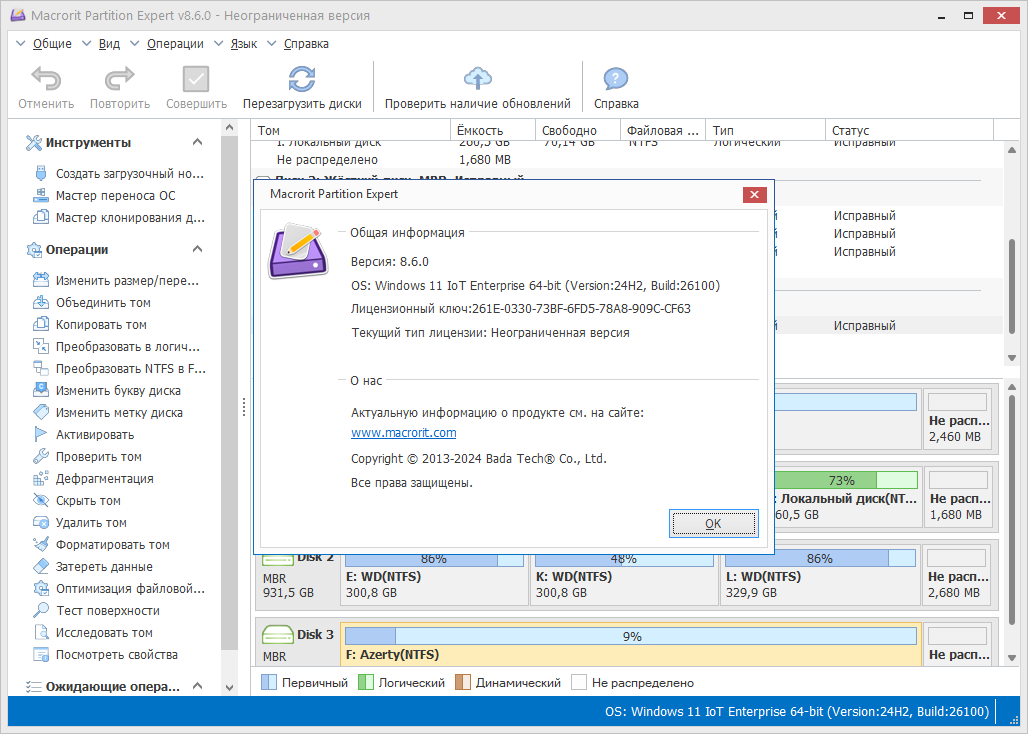Viewport: 1028px width, 734px height.
Task: Select Изменить размер/переместить icon
Action: point(41,280)
